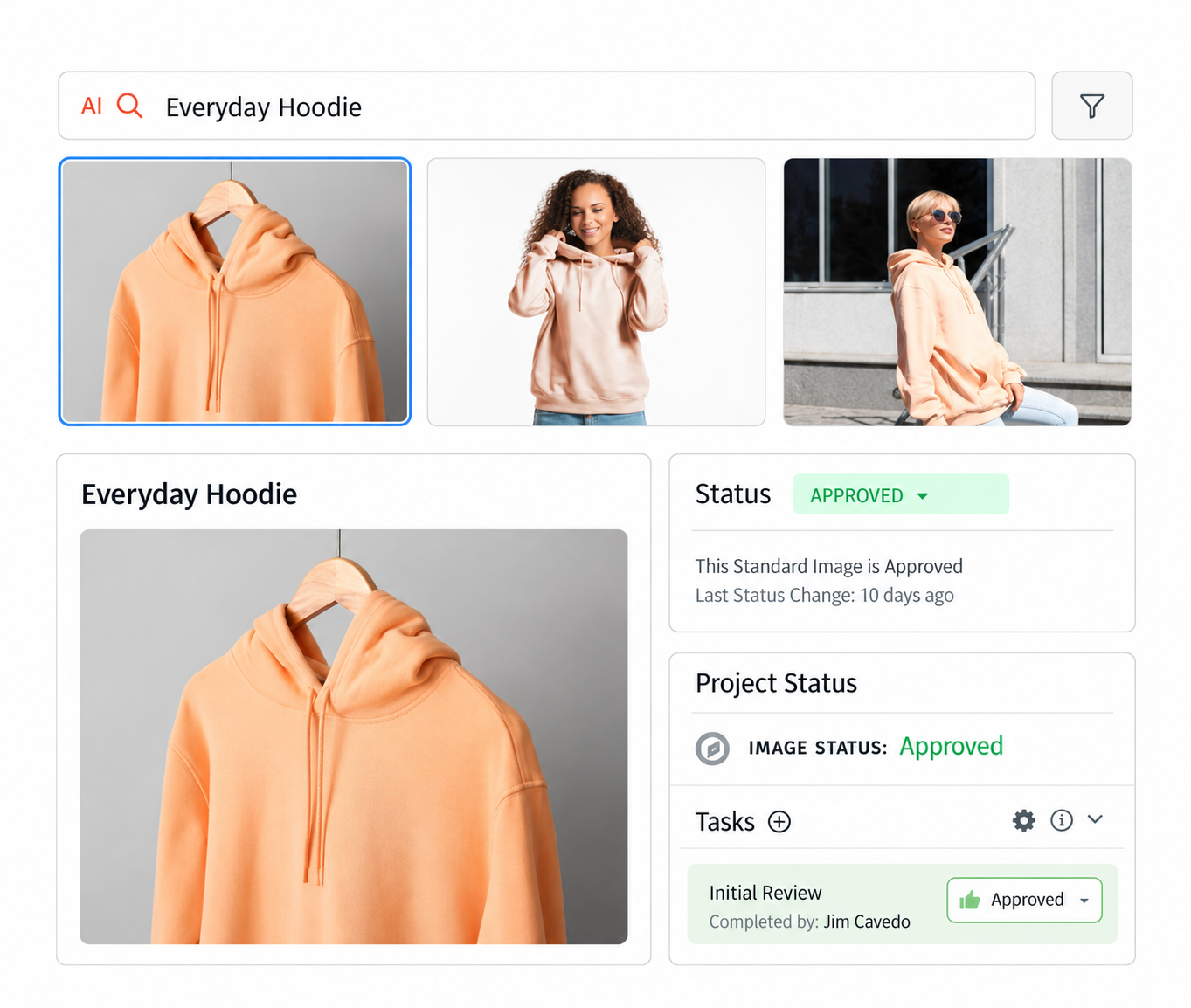The height and width of the screenshot is (1008, 1191).
Task: Collapse the Tasks section chevron
Action: (x=1095, y=819)
